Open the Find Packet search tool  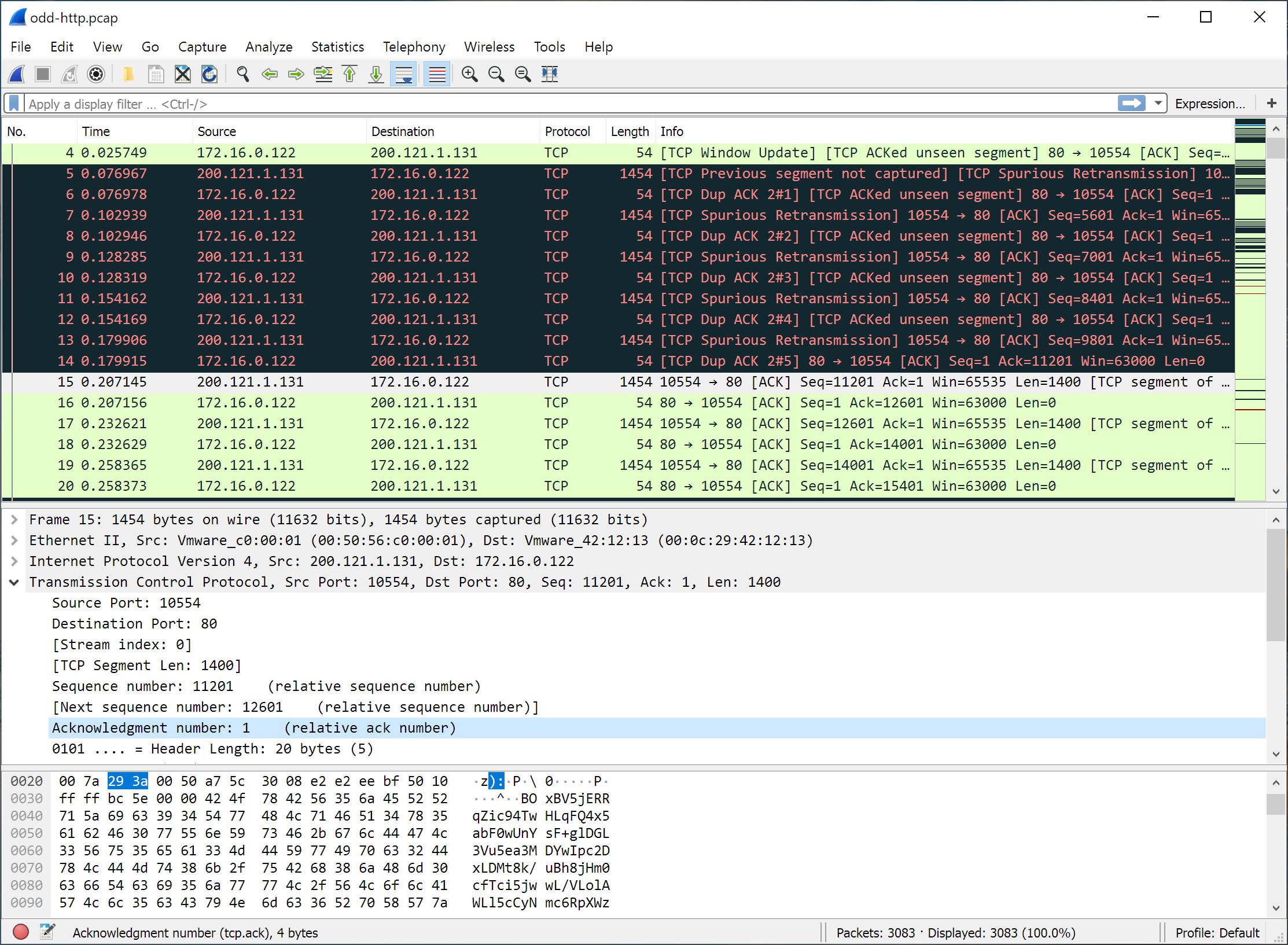pos(242,74)
